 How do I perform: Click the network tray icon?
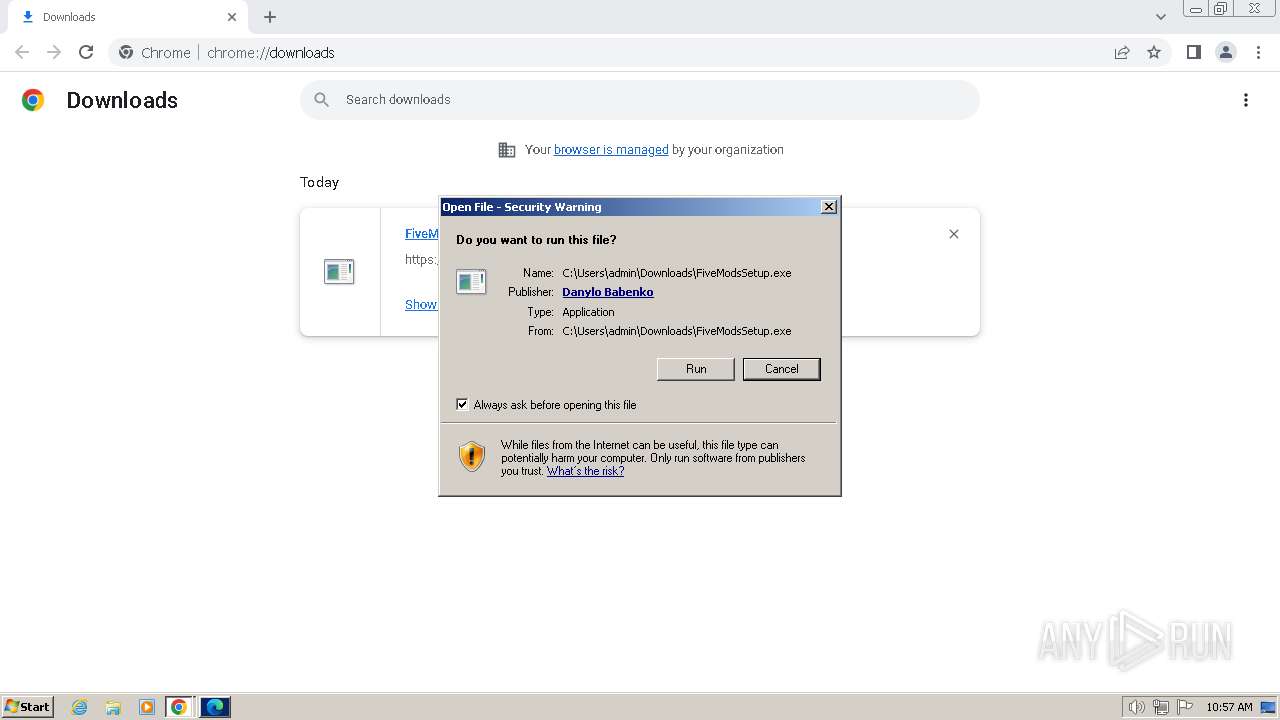pyautogui.click(x=1161, y=707)
